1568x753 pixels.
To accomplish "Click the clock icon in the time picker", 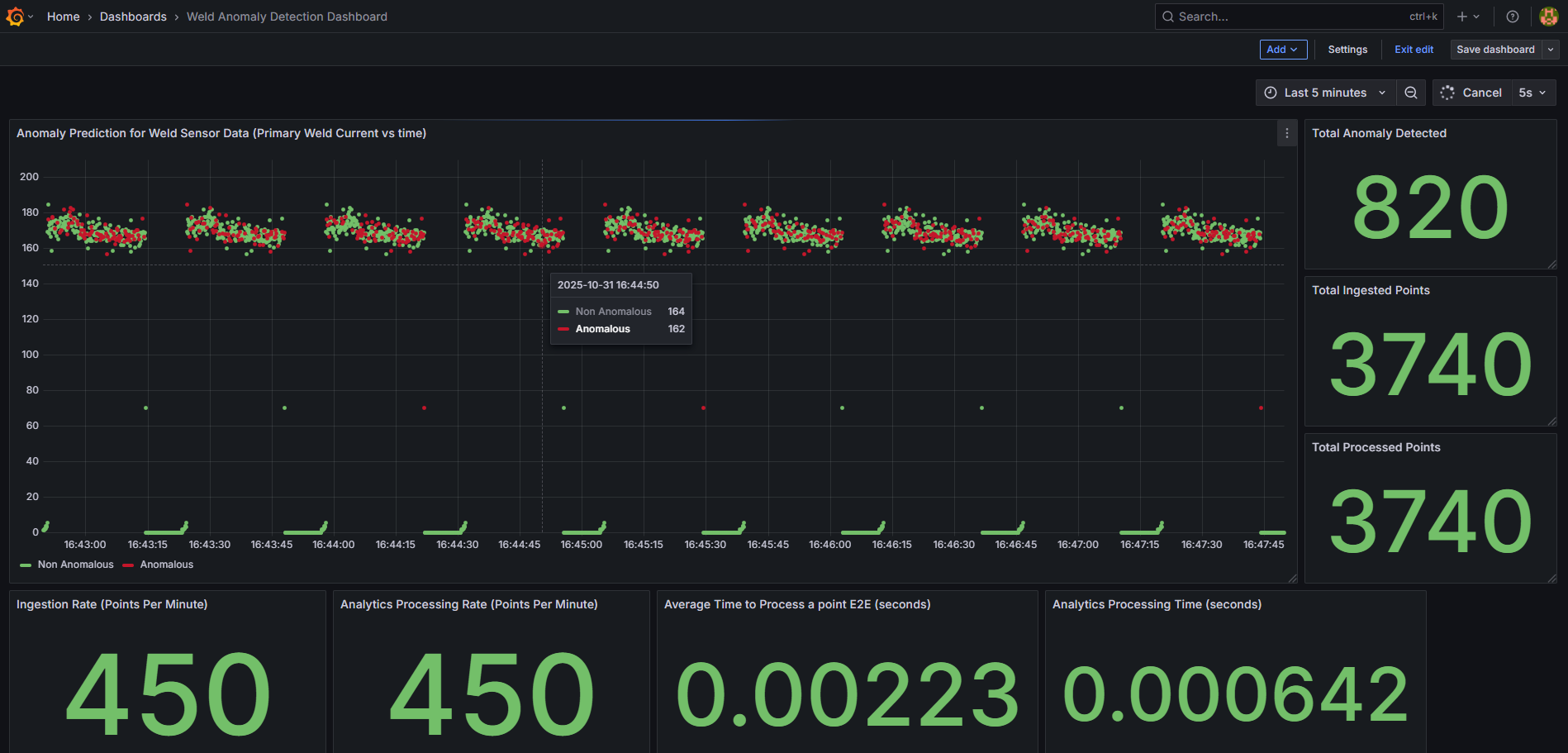I will tap(1270, 93).
